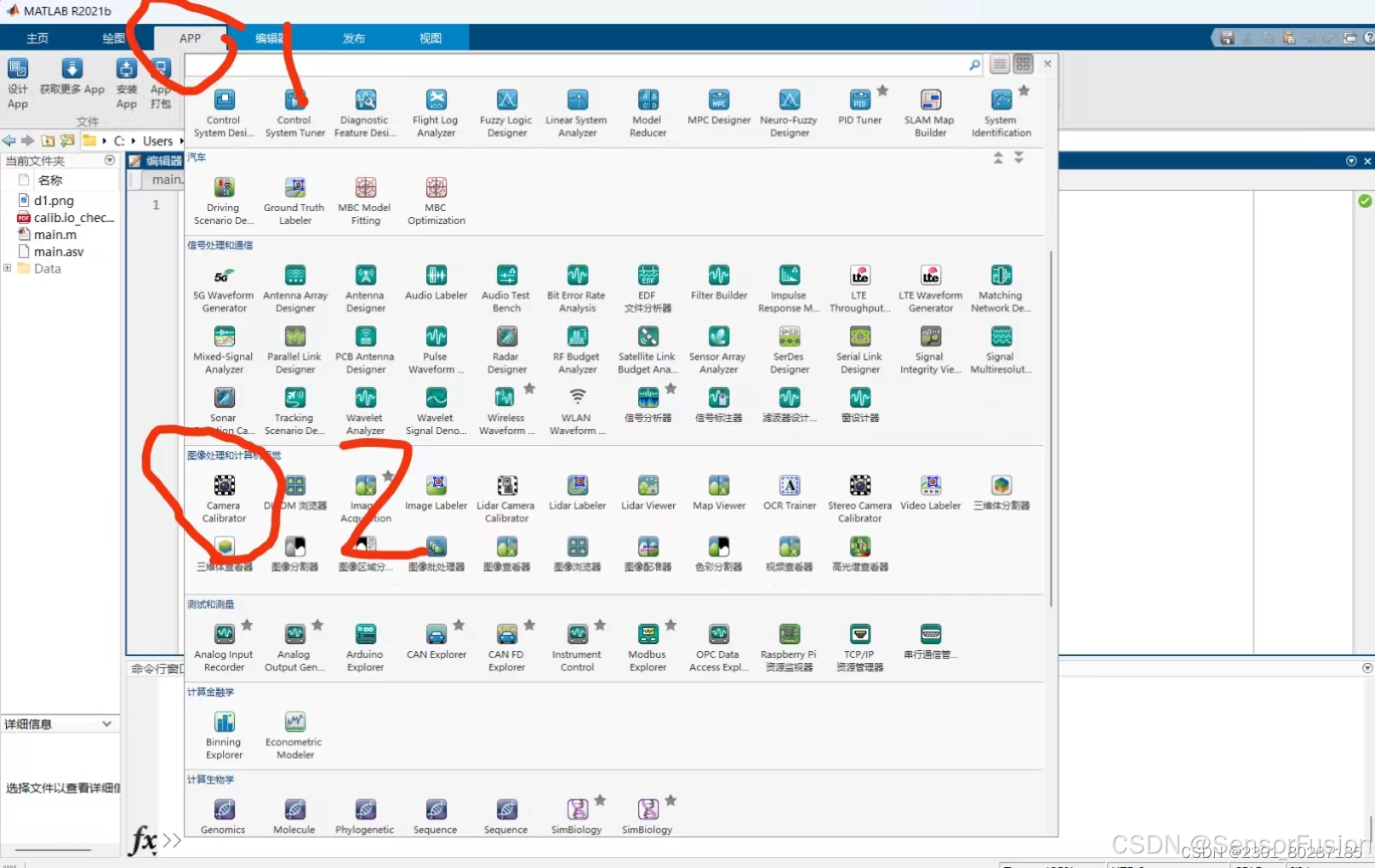Open the Image Labeler app
The image size is (1375, 868).
436,493
